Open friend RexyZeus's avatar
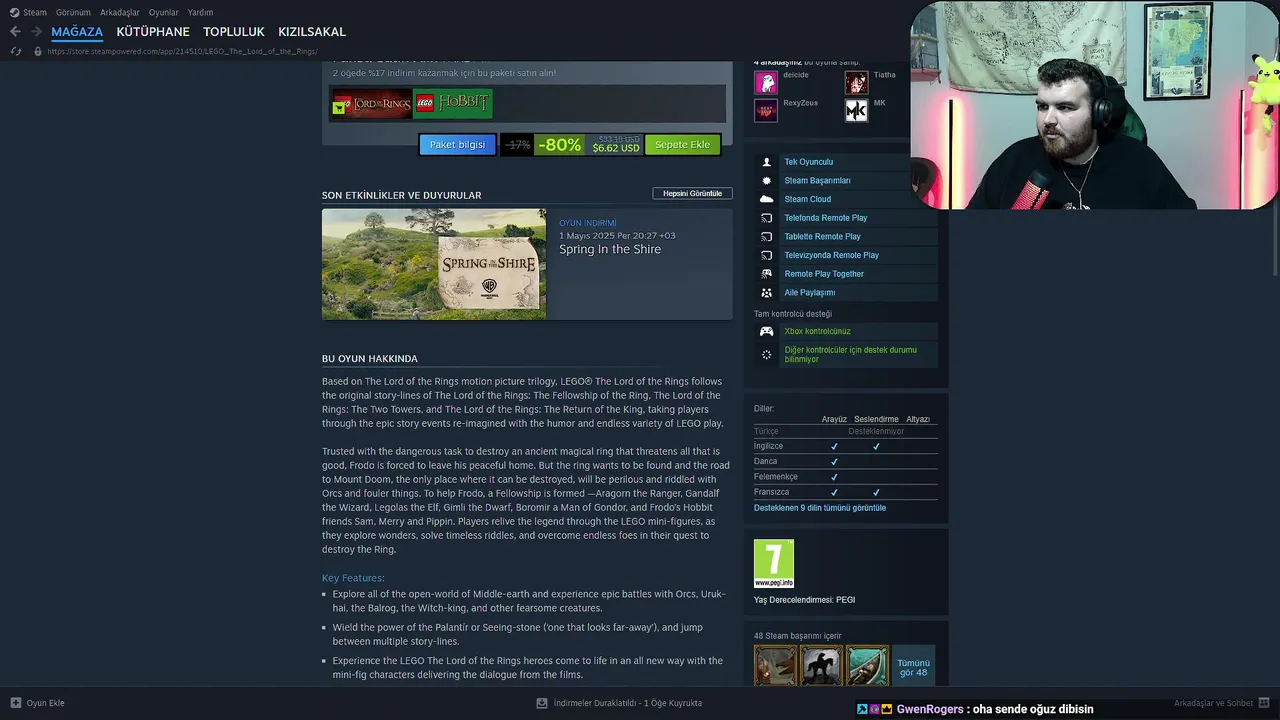This screenshot has height=720, width=1280. tap(766, 110)
